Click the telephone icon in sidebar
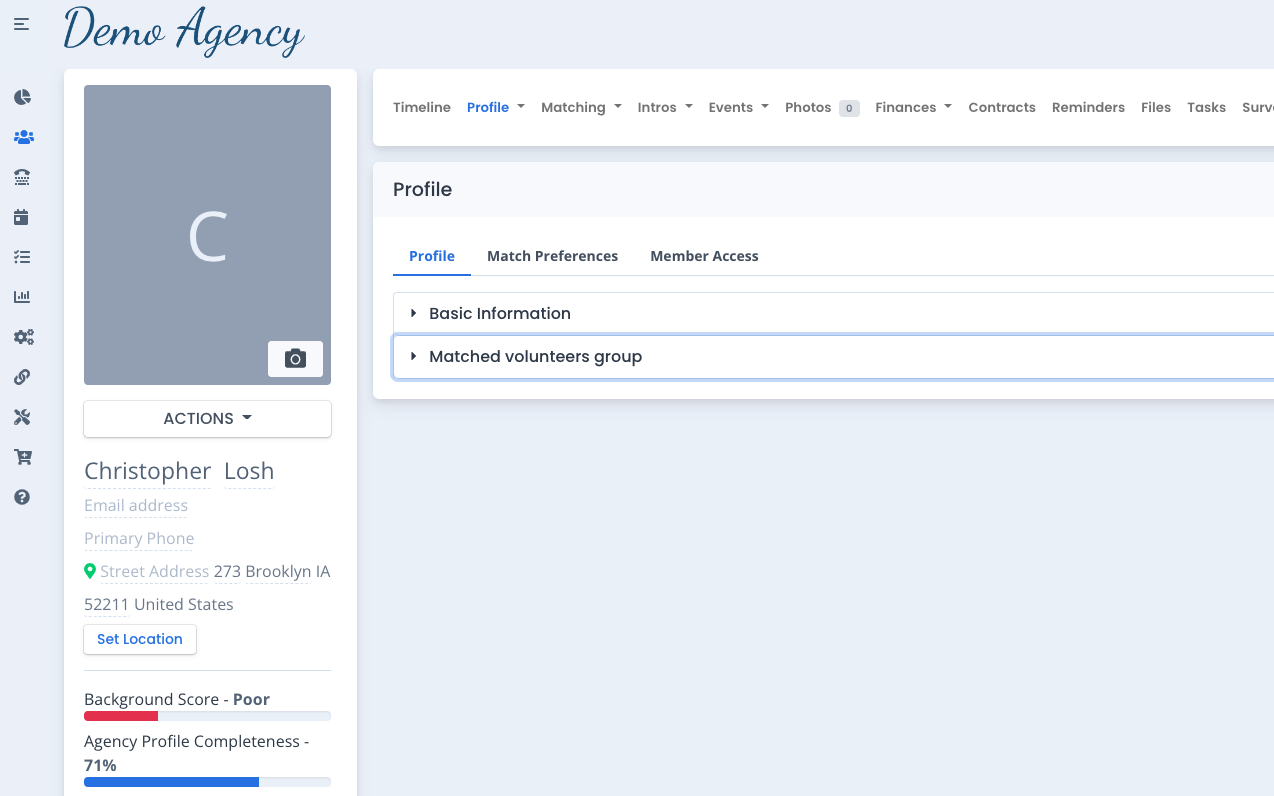Screen dimensions: 1274x796 [22, 177]
